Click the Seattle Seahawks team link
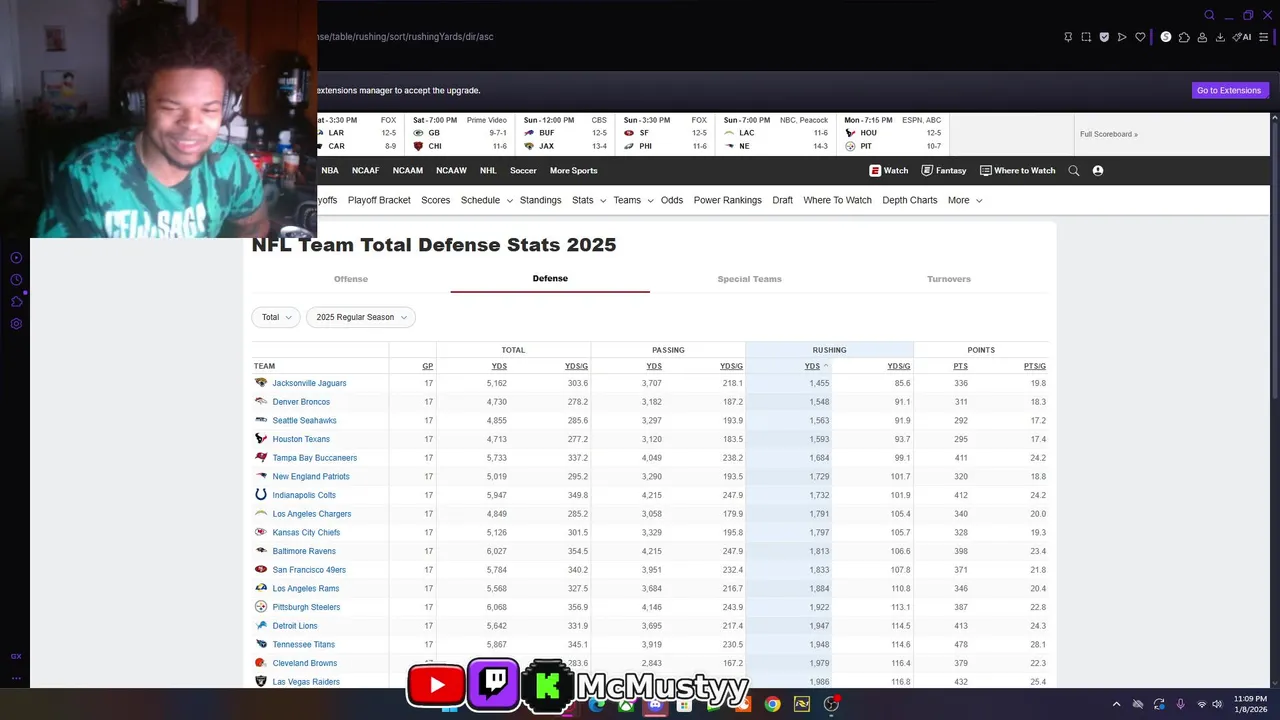The height and width of the screenshot is (720, 1280). [x=304, y=421]
